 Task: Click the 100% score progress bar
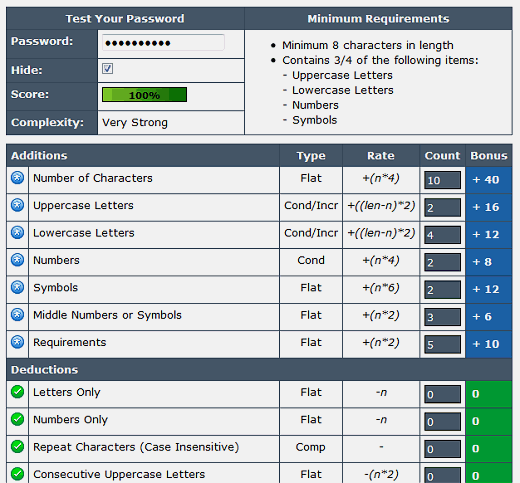[144, 95]
